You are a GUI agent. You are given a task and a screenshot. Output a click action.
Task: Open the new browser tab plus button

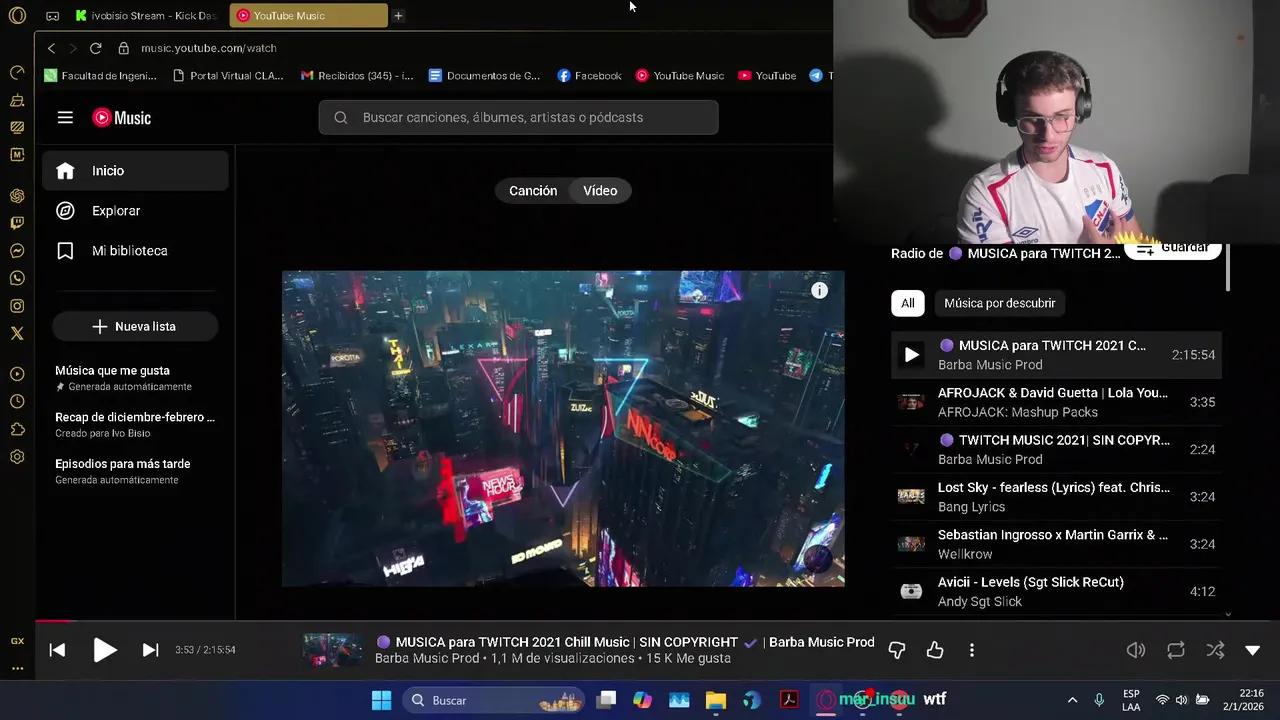pos(398,16)
